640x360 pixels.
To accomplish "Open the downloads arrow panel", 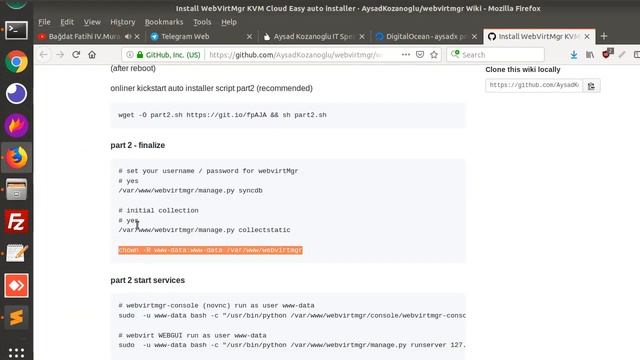I will pyautogui.click(x=573, y=55).
